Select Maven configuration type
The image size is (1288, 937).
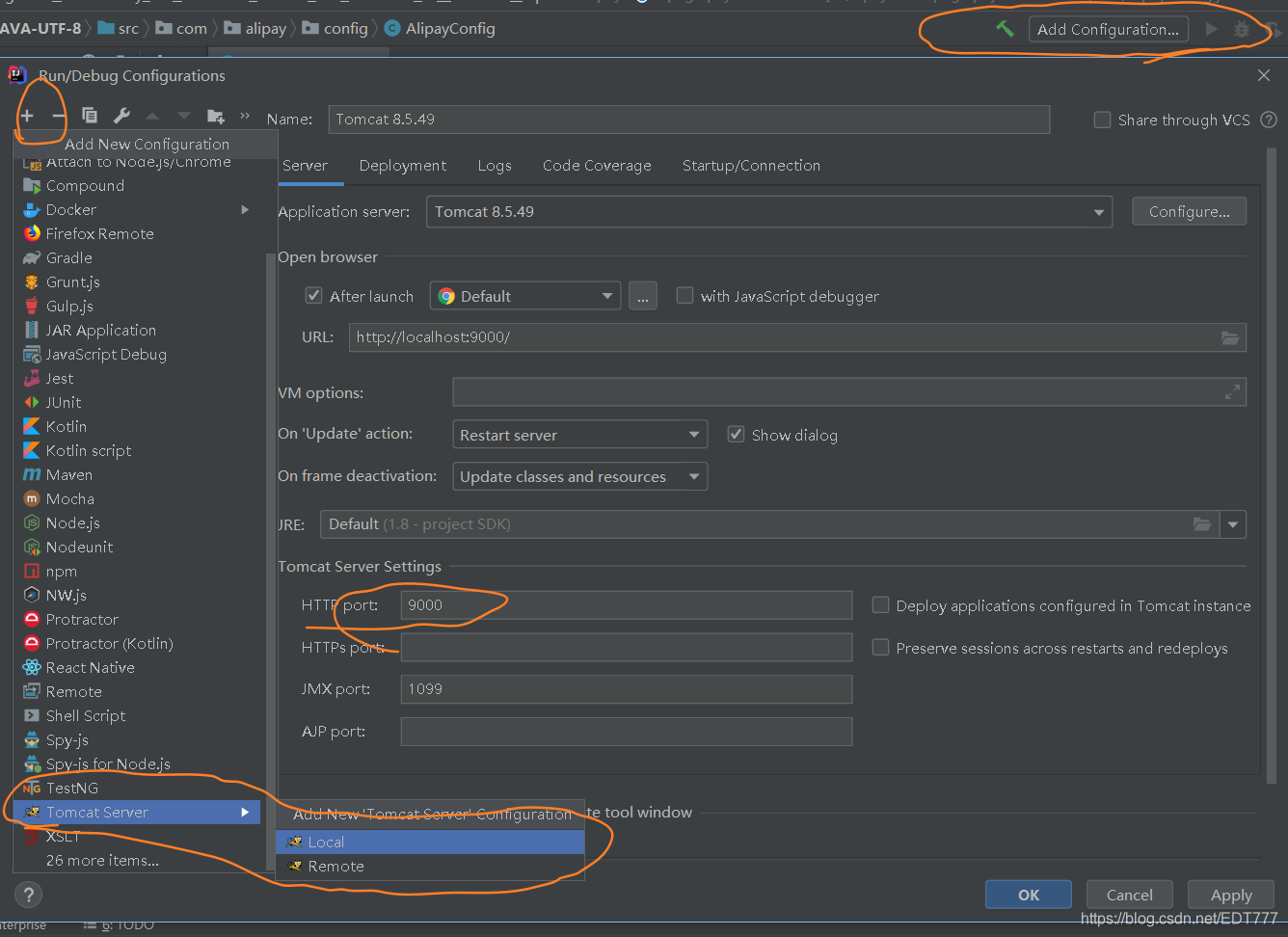136,474
